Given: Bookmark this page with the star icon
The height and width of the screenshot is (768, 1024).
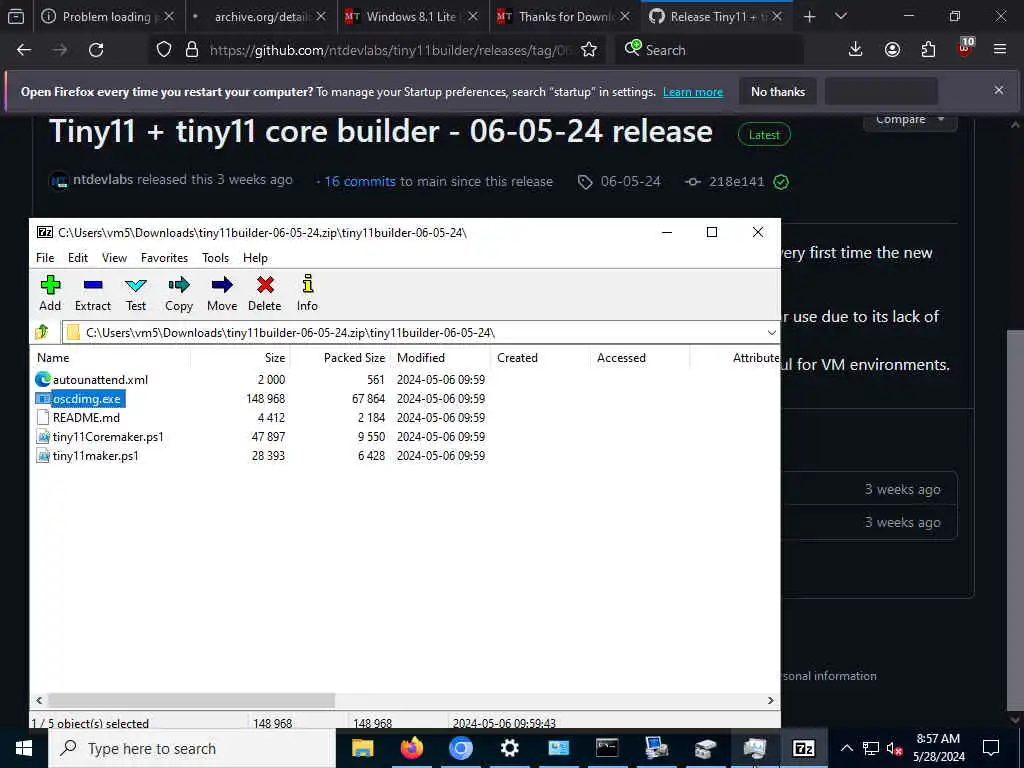Looking at the screenshot, I should point(588,50).
